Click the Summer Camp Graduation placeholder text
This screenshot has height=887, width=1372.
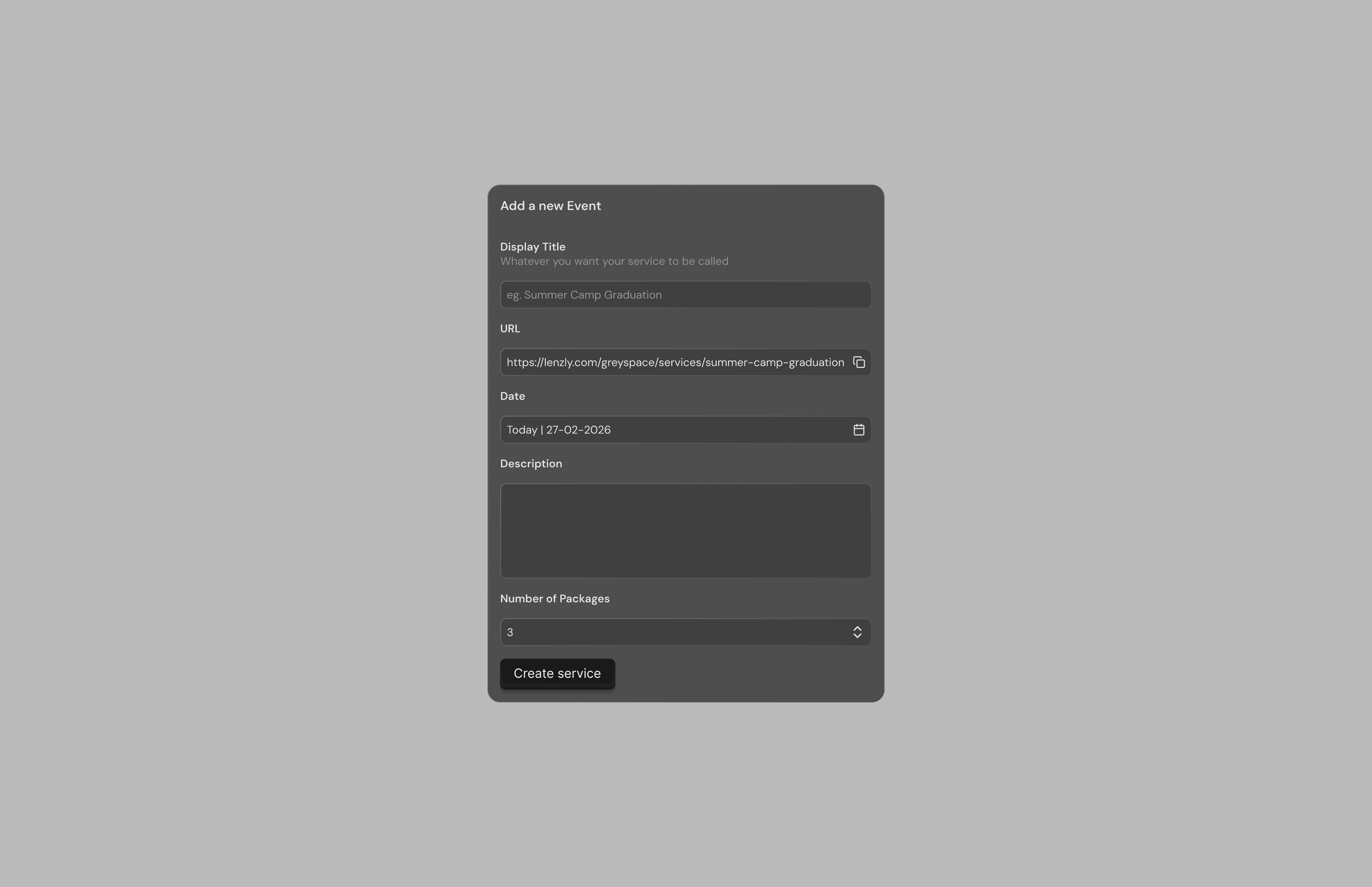(x=584, y=294)
